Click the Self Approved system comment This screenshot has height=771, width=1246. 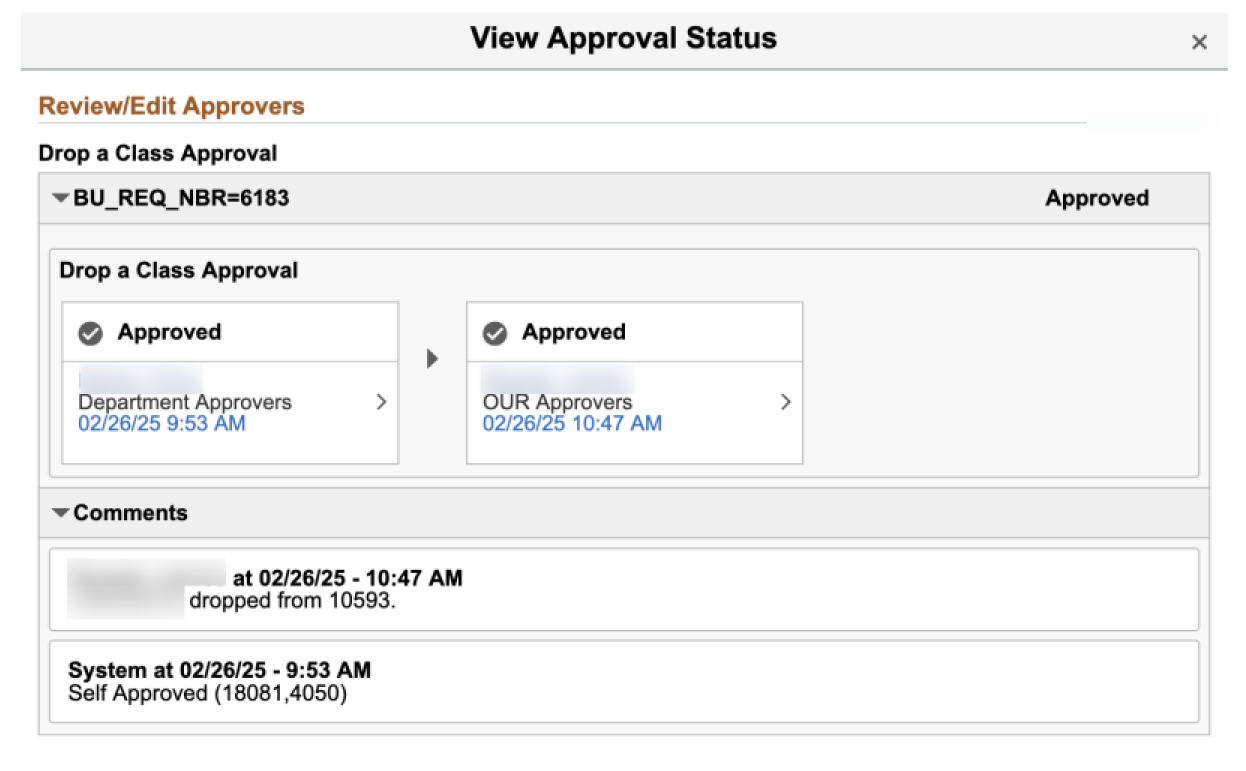[x=207, y=692]
